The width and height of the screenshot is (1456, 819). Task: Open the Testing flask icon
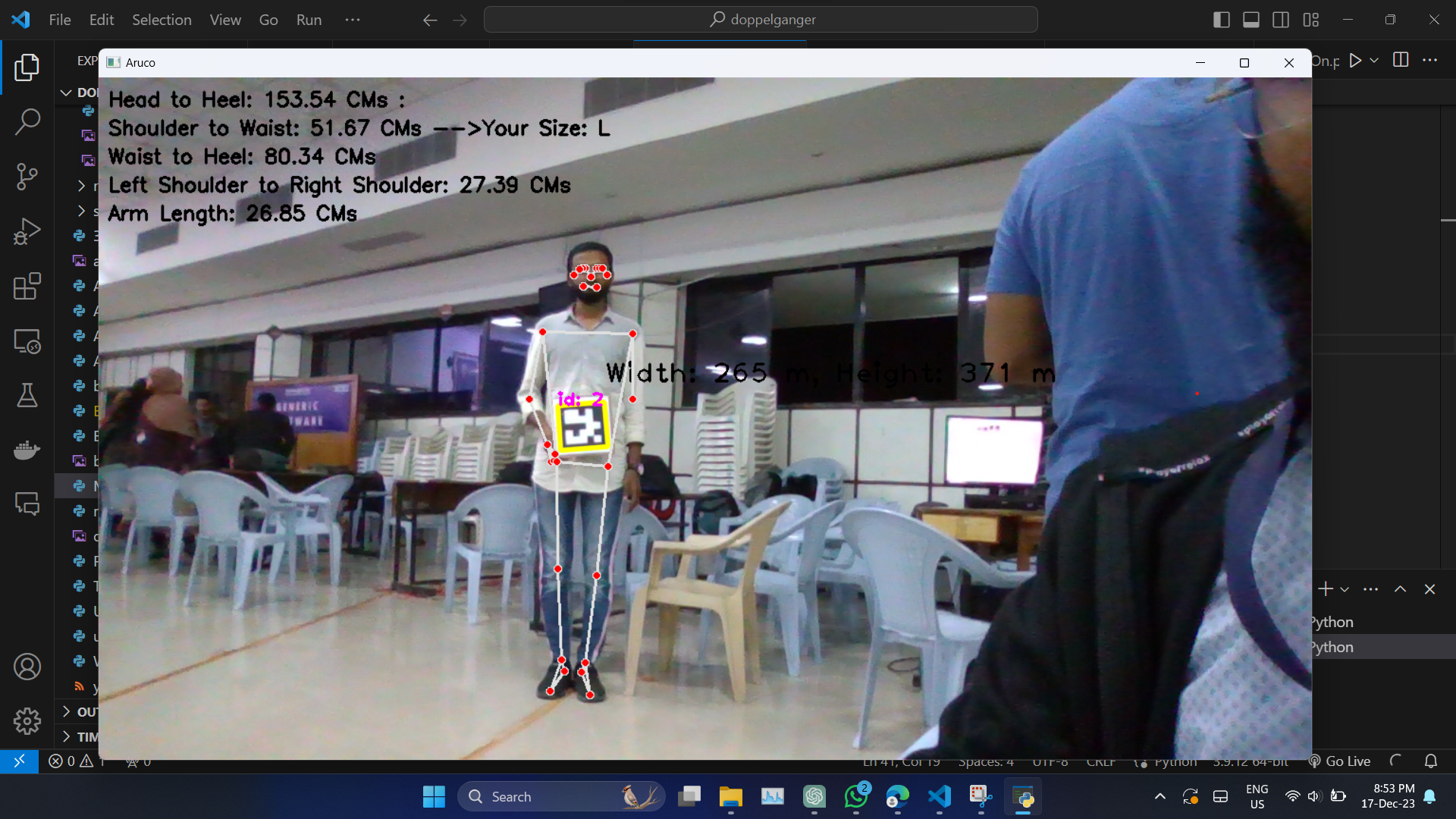click(x=27, y=395)
